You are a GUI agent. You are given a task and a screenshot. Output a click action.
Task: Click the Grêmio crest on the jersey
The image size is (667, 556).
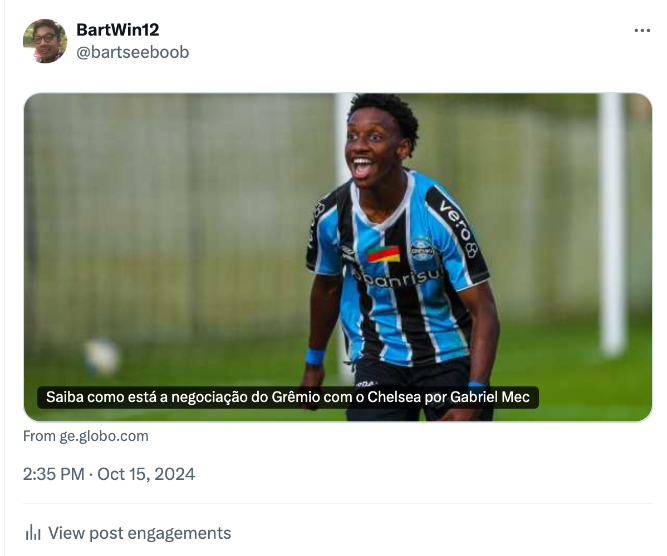pos(422,248)
